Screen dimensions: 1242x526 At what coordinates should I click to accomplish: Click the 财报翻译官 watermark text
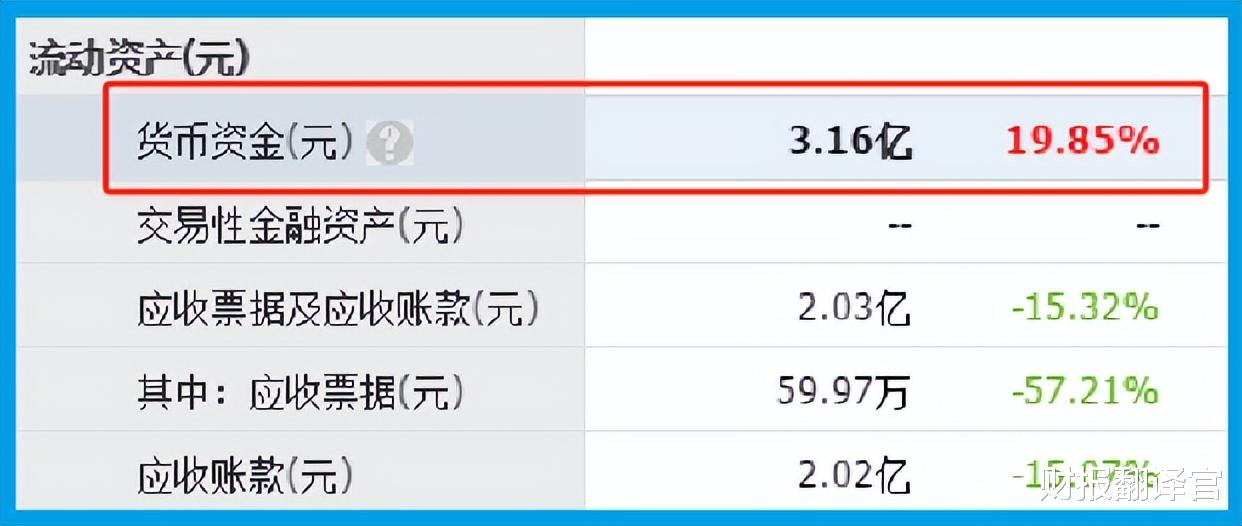click(1130, 489)
